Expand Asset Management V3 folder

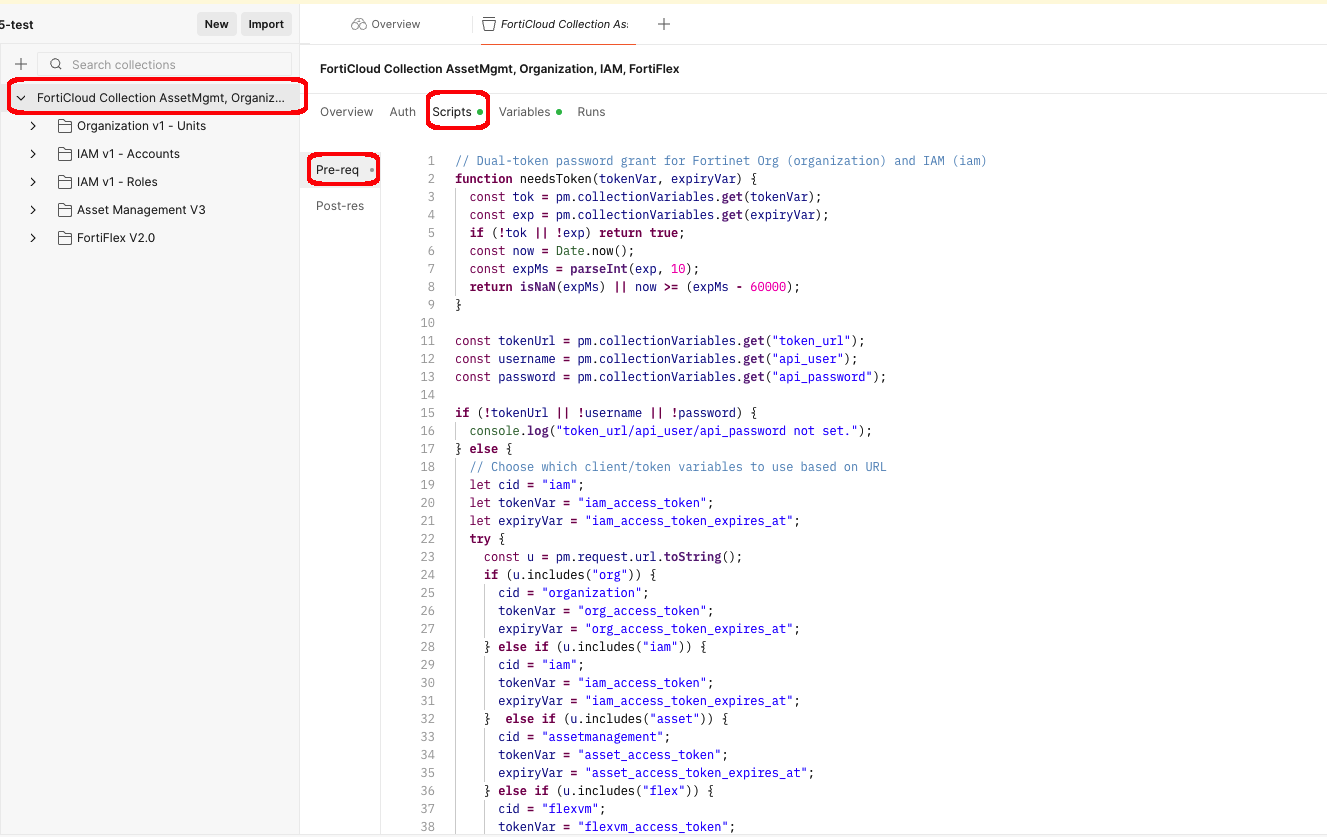pos(33,210)
